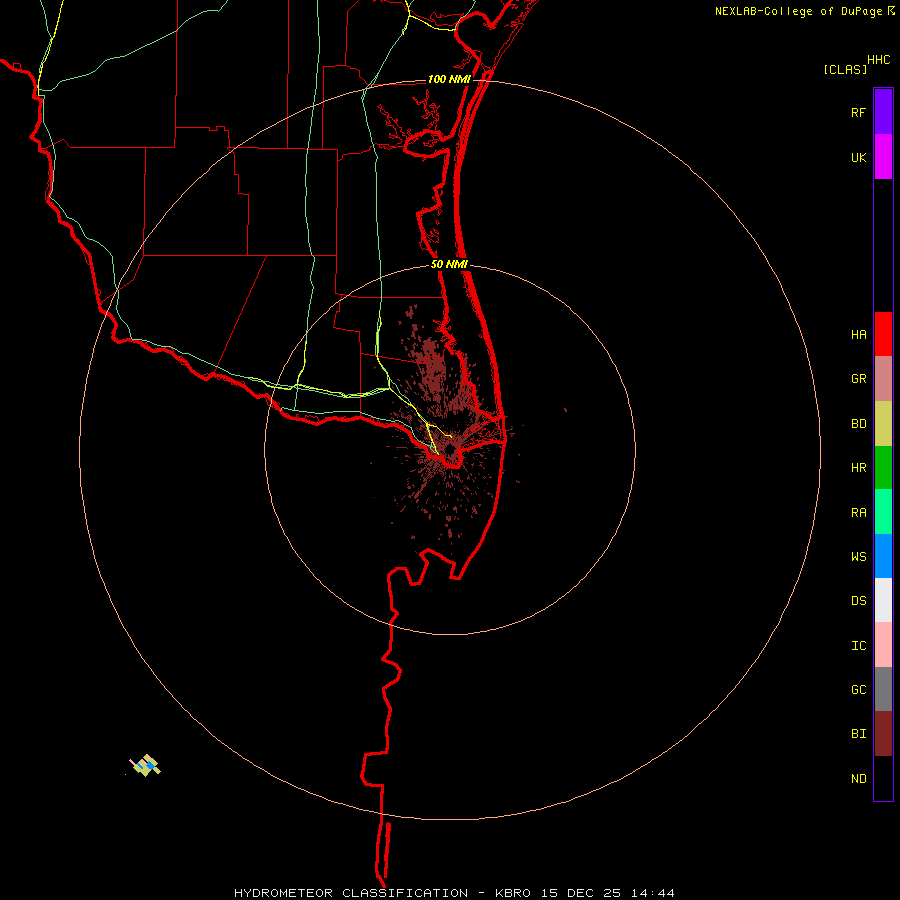The height and width of the screenshot is (900, 900).
Task: Click the ND legend label
Action: (x=858, y=779)
